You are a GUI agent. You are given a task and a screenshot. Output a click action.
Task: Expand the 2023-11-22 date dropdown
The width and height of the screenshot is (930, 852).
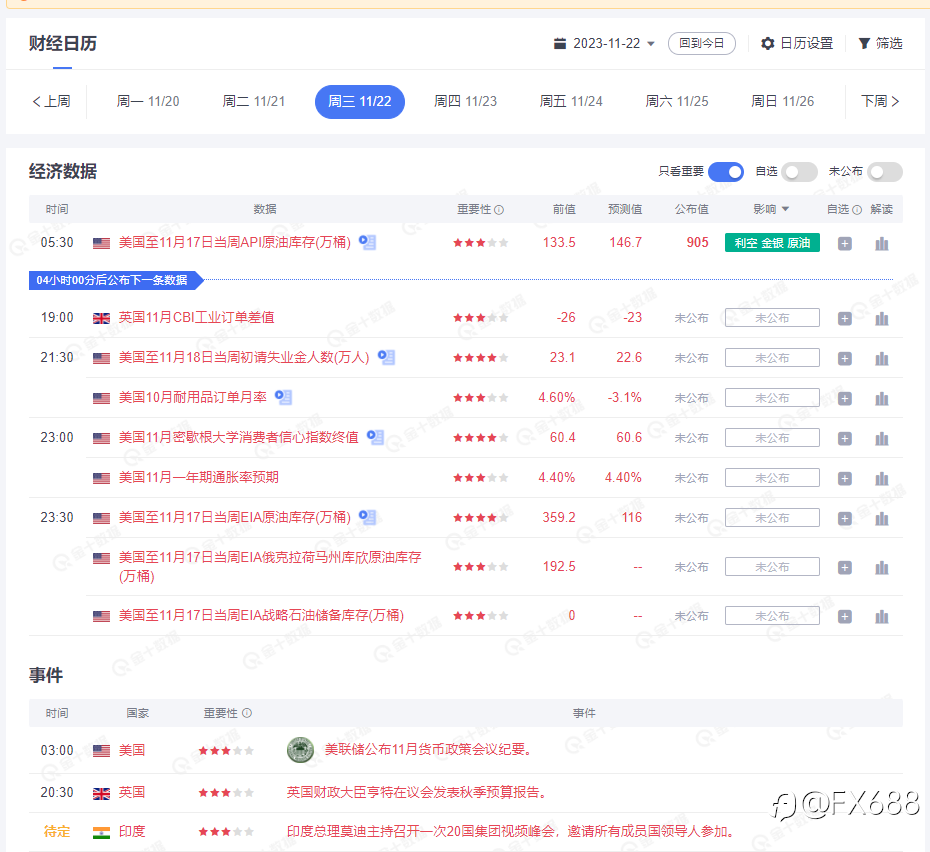click(x=651, y=44)
